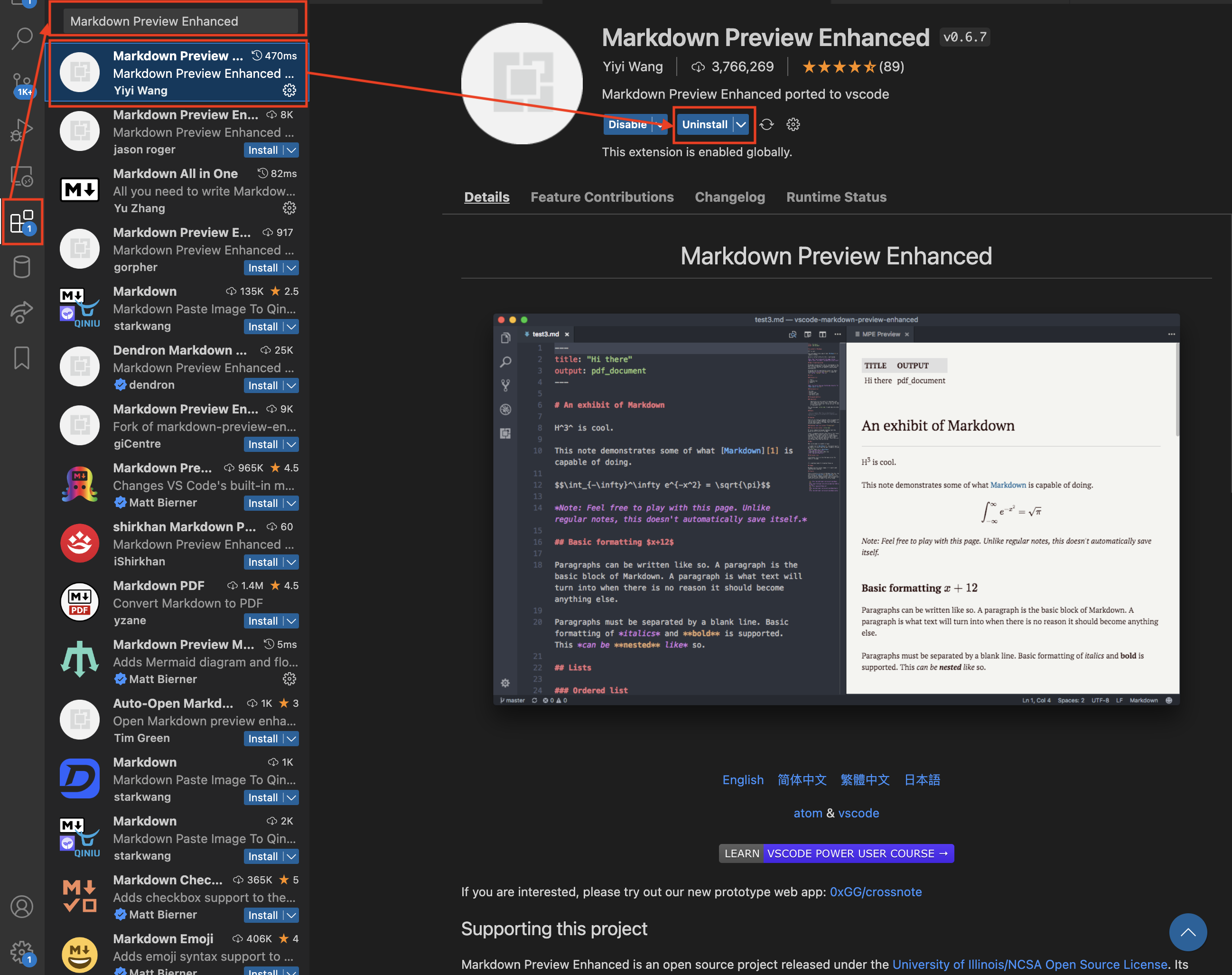Viewport: 1232px width, 975px height.
Task: Open the Changelog tab
Action: point(730,197)
